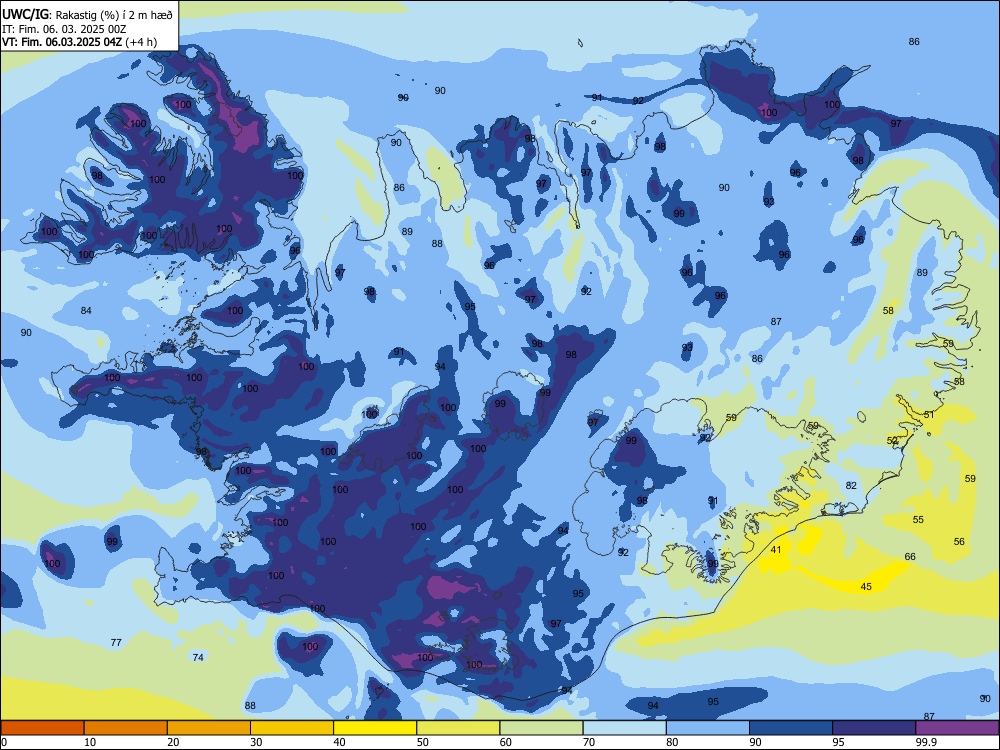1000x750 pixels.
Task: Click the 90–95 dark blue legend swatch
Action: point(791,728)
